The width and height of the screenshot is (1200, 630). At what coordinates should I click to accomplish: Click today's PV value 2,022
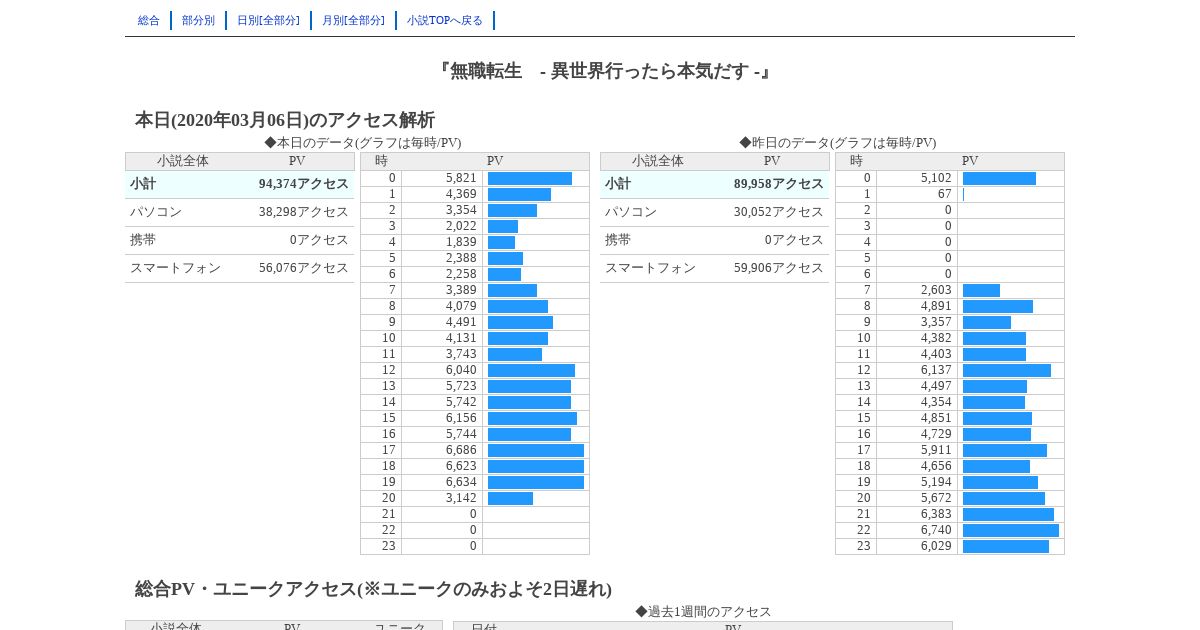tap(461, 226)
